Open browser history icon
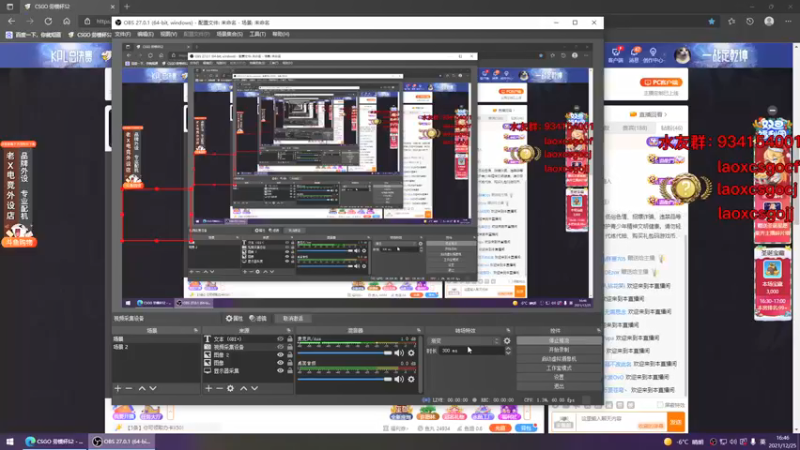 coord(749,21)
